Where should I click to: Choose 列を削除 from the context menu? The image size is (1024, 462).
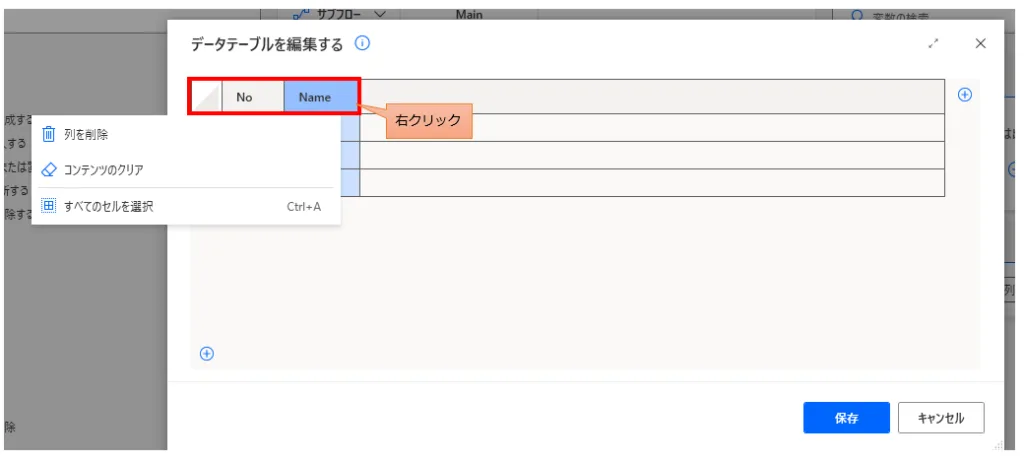86,134
